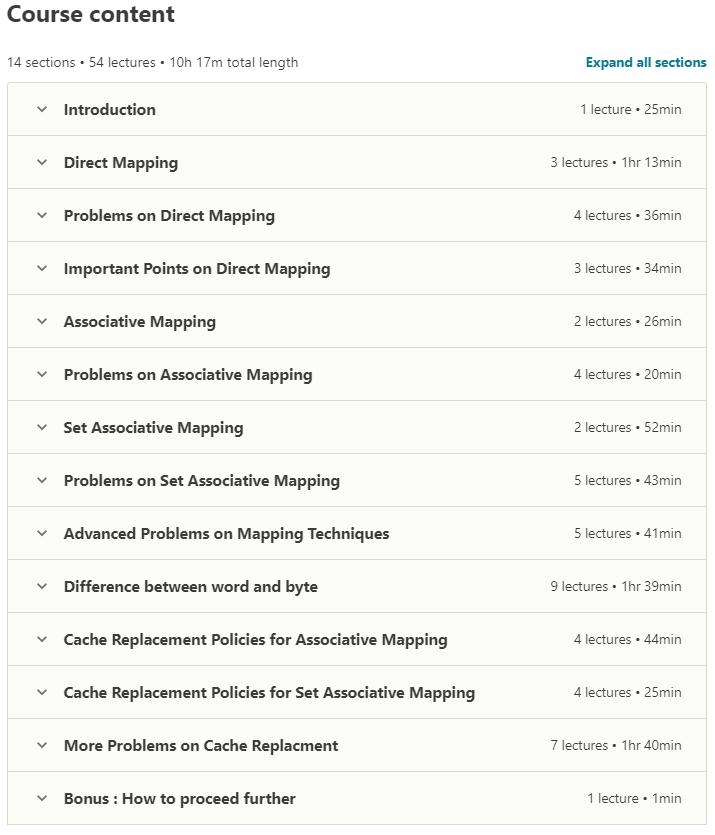Click the 14 sections summary text

[x=152, y=62]
